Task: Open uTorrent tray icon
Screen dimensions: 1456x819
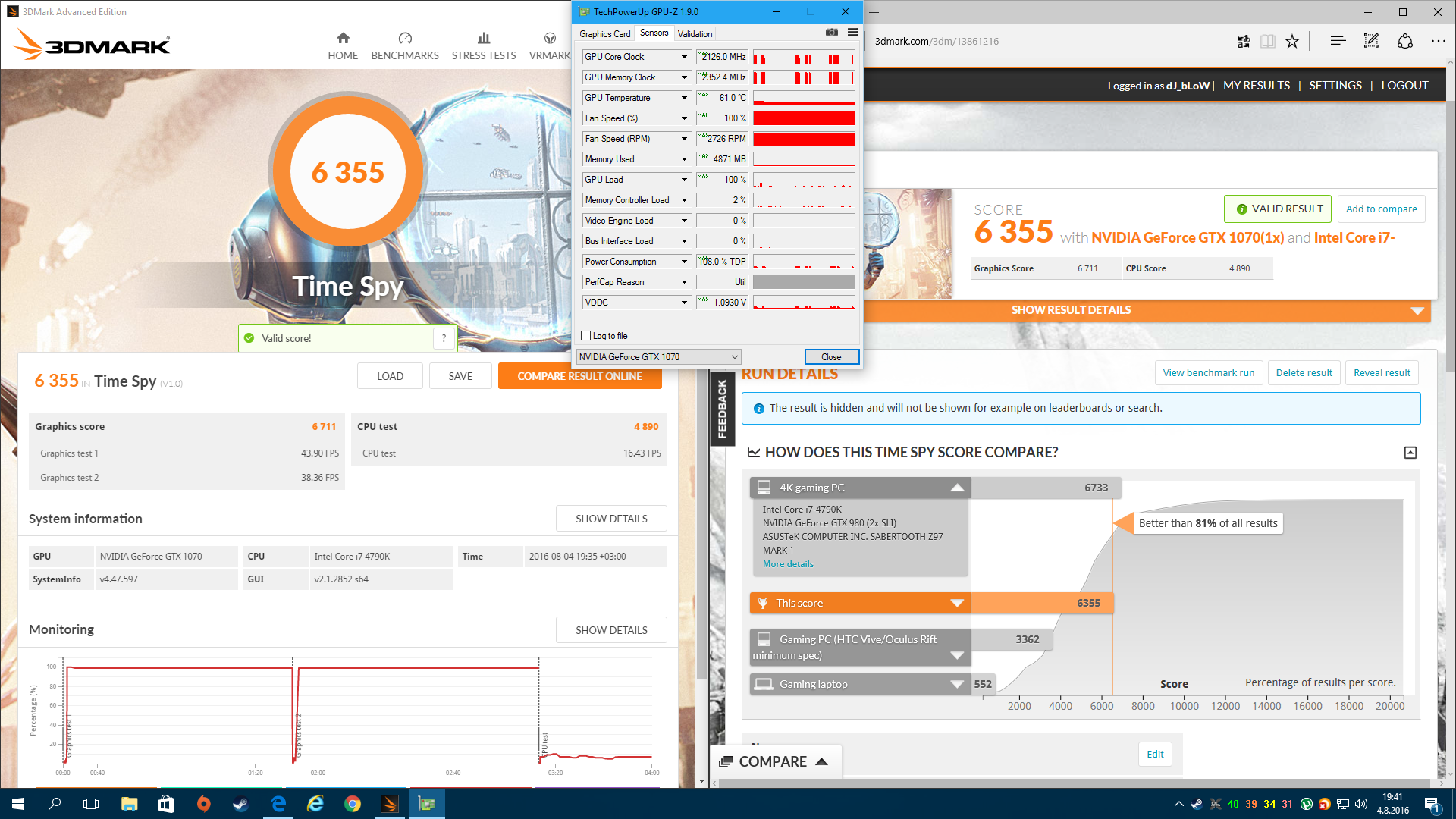Action: tap(1307, 804)
